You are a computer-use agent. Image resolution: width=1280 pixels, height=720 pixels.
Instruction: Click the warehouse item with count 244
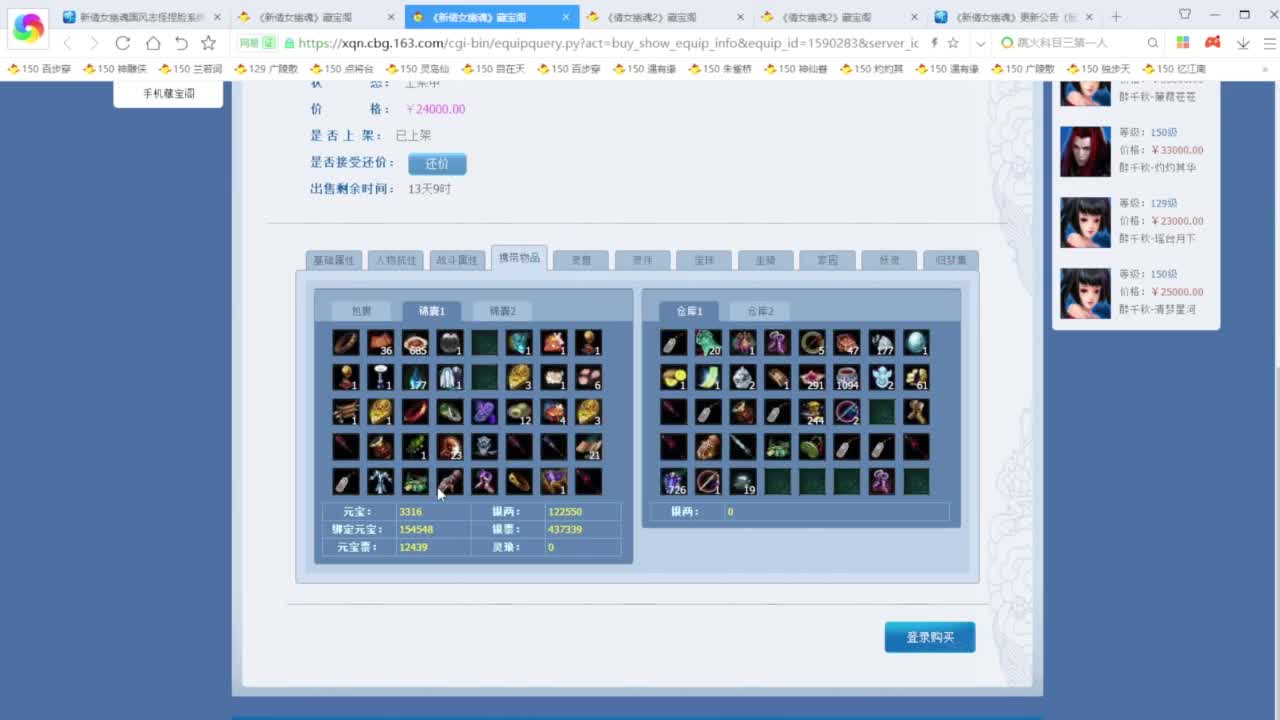coord(812,412)
